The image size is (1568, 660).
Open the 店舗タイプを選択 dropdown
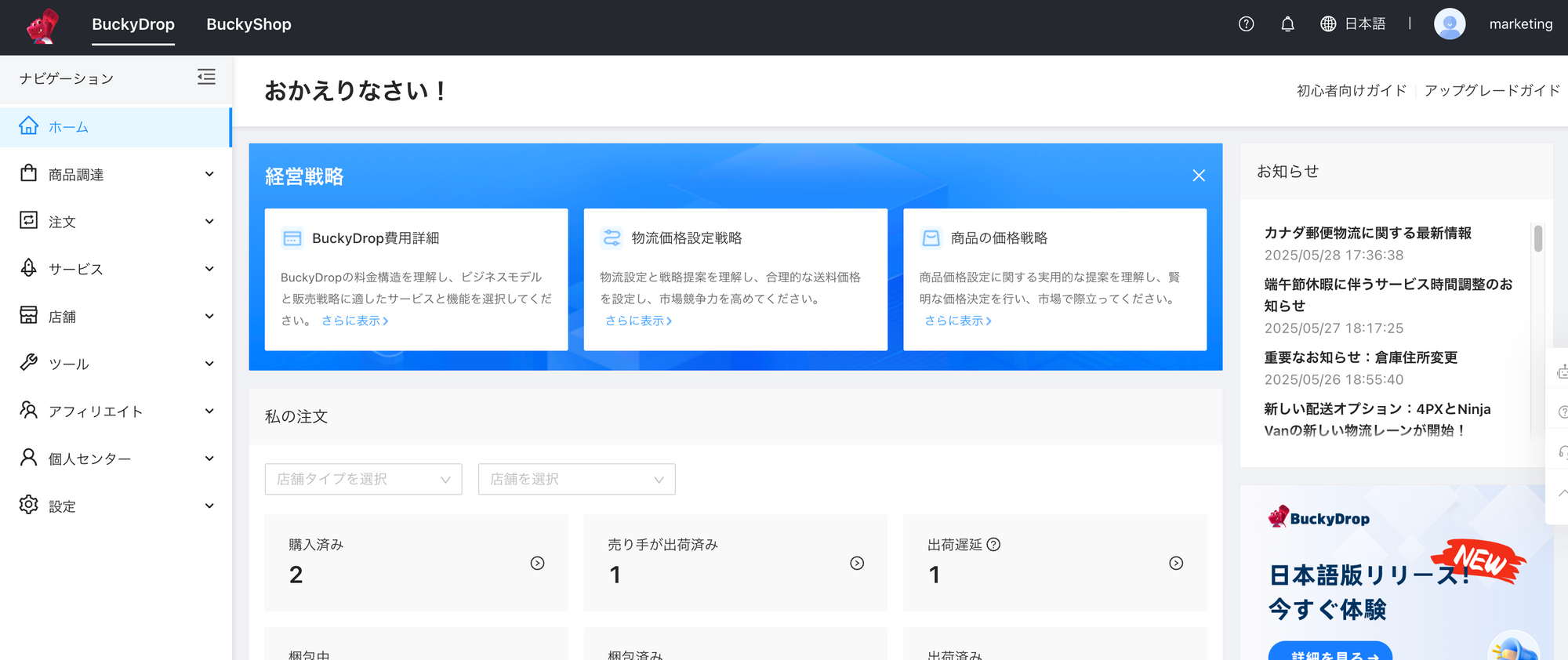(363, 479)
